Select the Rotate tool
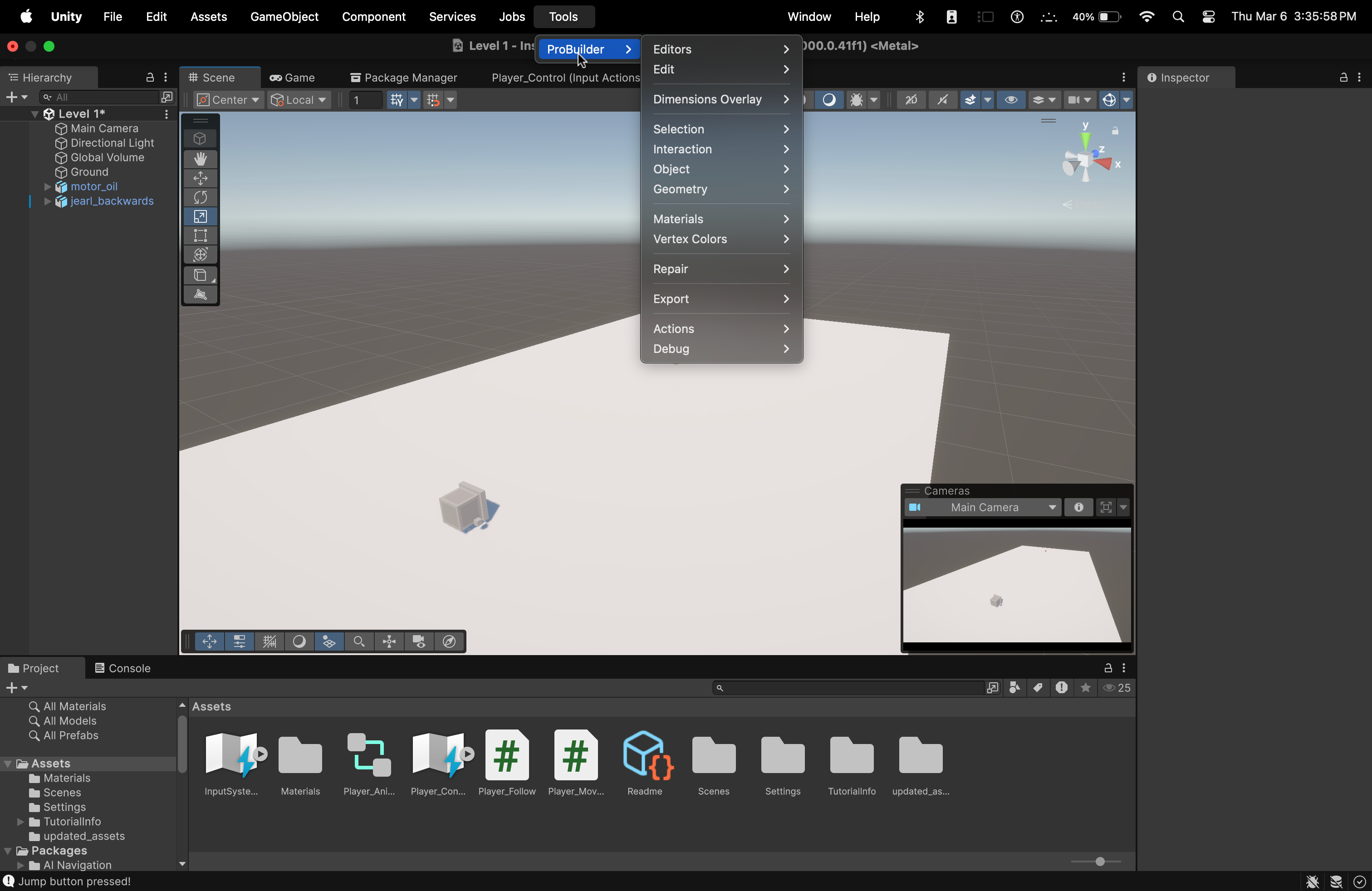This screenshot has height=891, width=1372. pyautogui.click(x=200, y=198)
